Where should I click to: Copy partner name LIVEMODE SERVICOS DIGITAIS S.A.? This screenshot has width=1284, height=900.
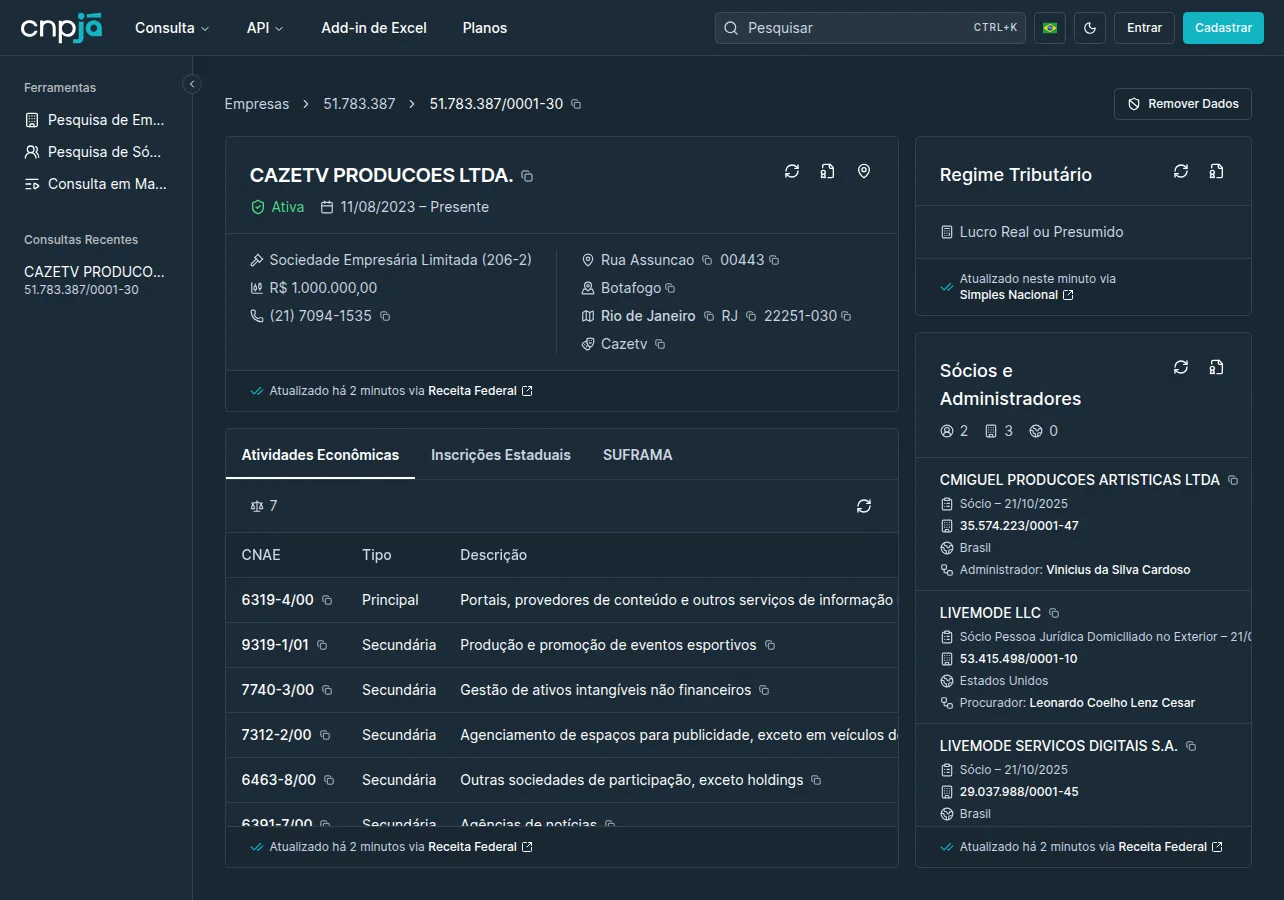[1191, 746]
